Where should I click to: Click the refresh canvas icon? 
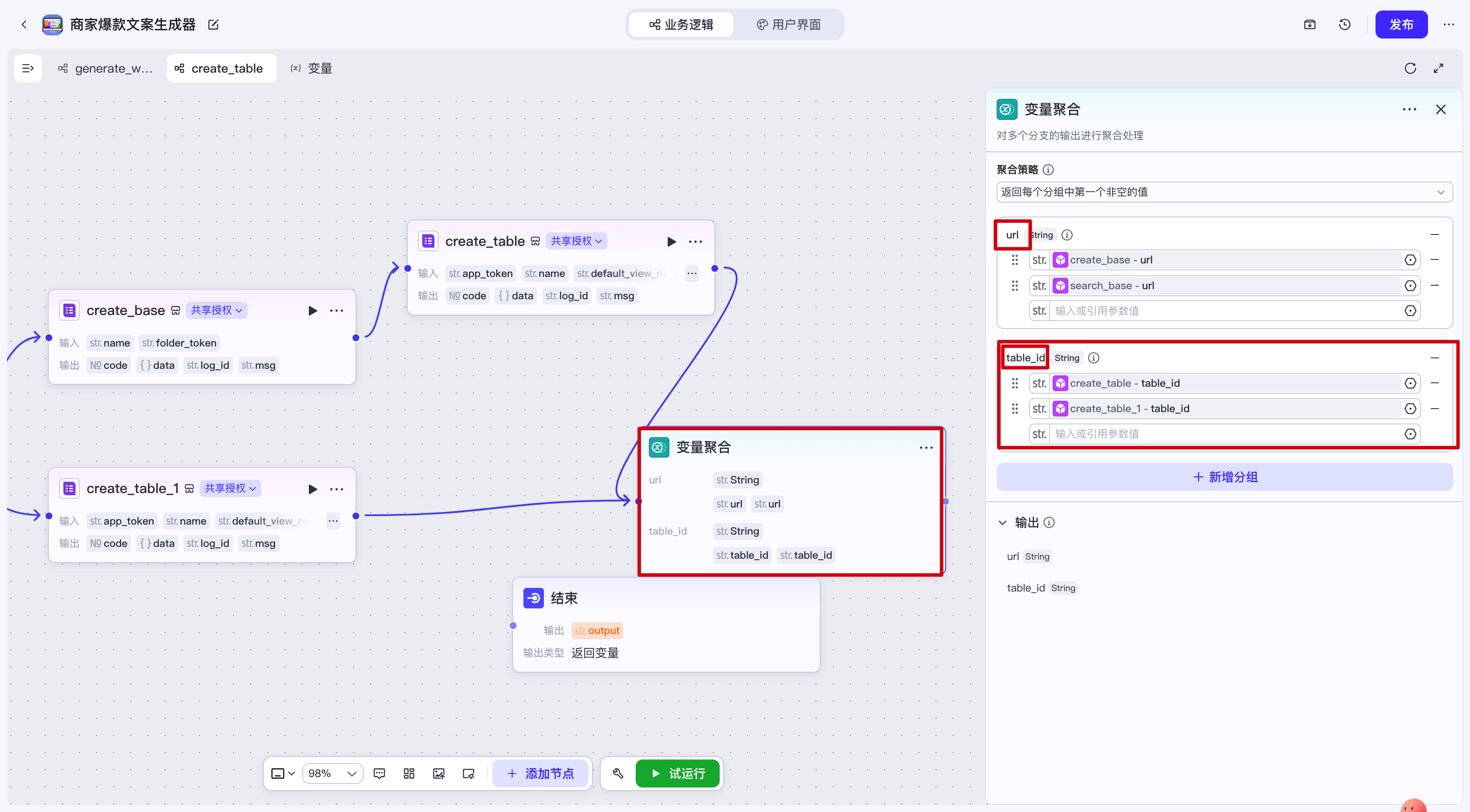point(1410,69)
